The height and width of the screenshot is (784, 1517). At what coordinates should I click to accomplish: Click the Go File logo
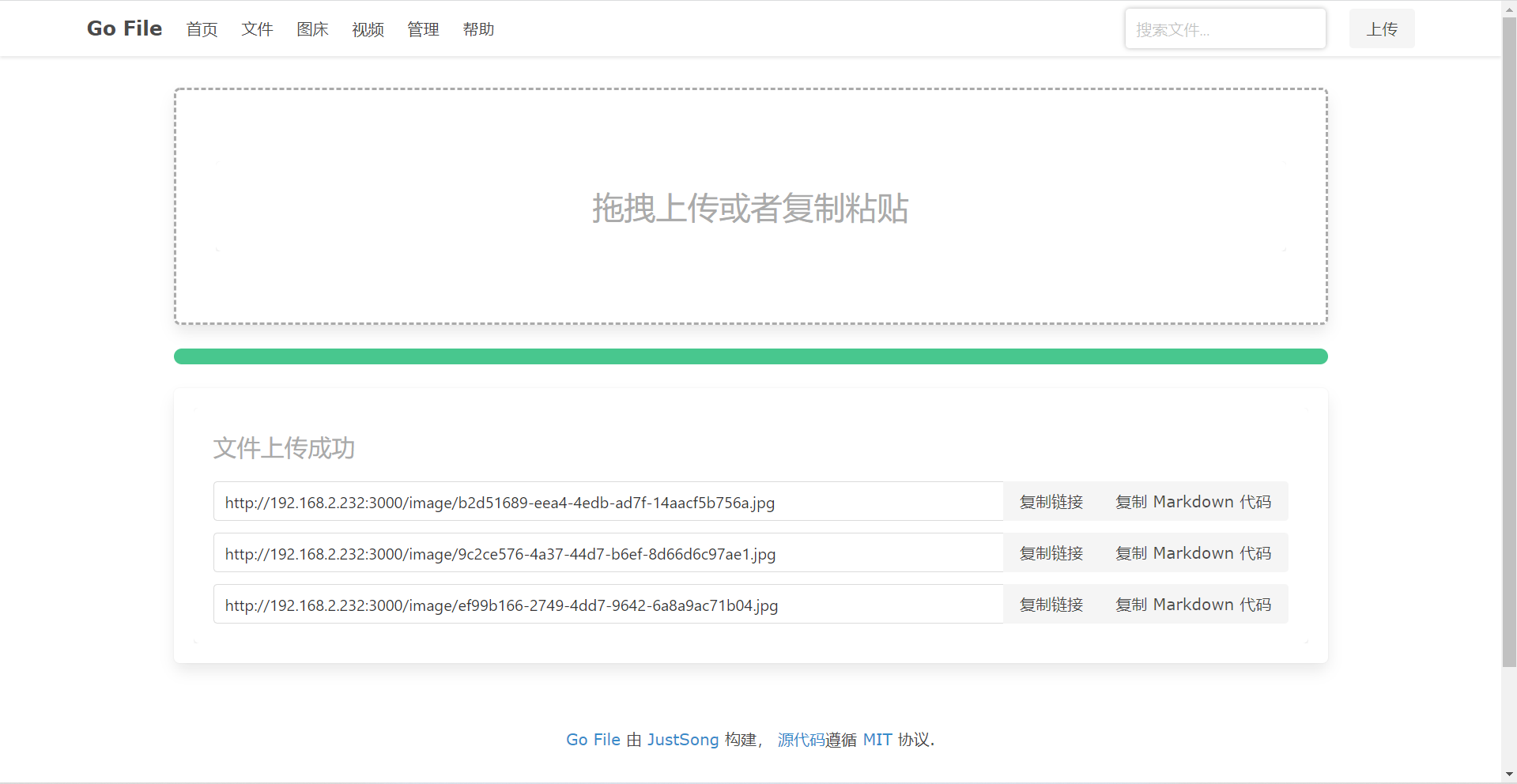[124, 28]
